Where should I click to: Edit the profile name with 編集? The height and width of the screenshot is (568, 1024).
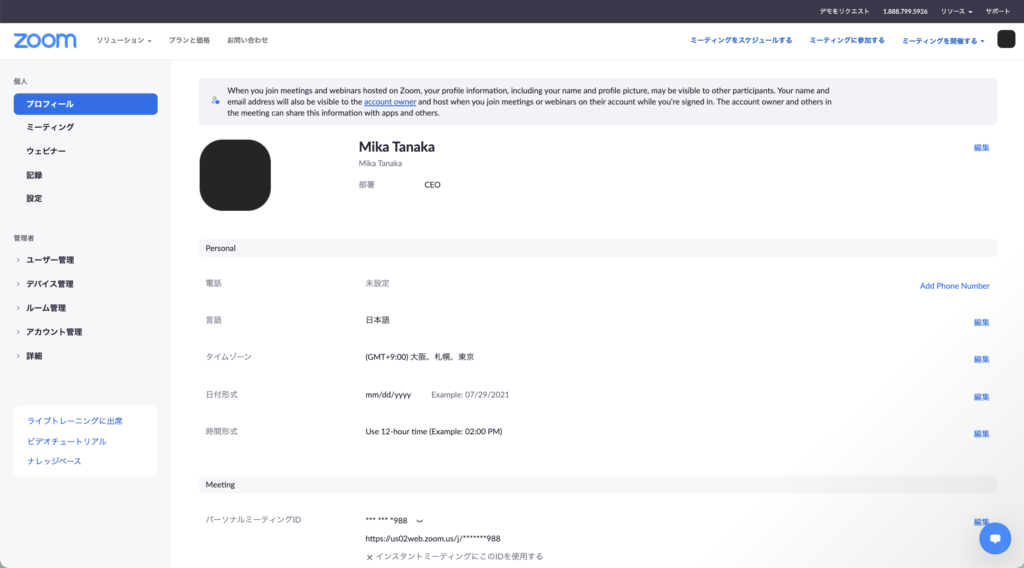[x=981, y=148]
